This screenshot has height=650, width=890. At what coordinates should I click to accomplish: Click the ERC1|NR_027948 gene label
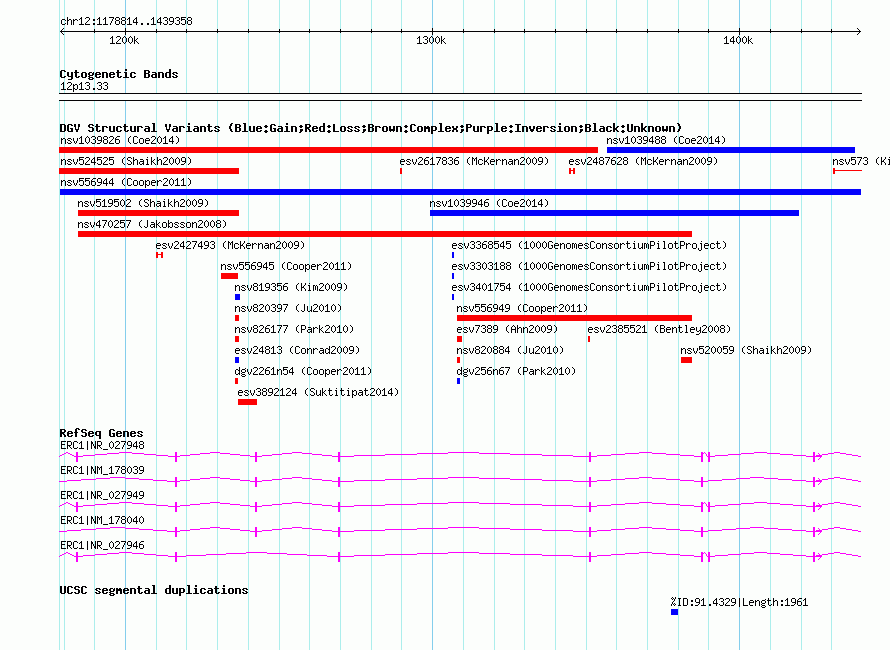point(102,446)
